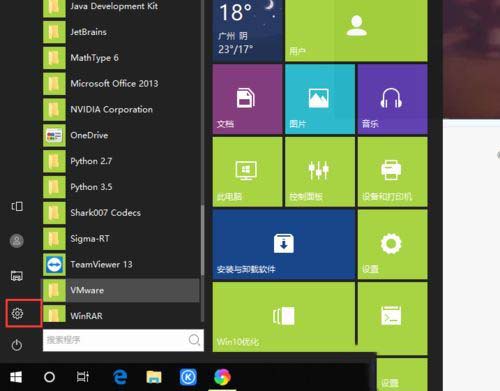Open the Win10优化 tile
Viewport: 500px width, 391px height.
284,317
